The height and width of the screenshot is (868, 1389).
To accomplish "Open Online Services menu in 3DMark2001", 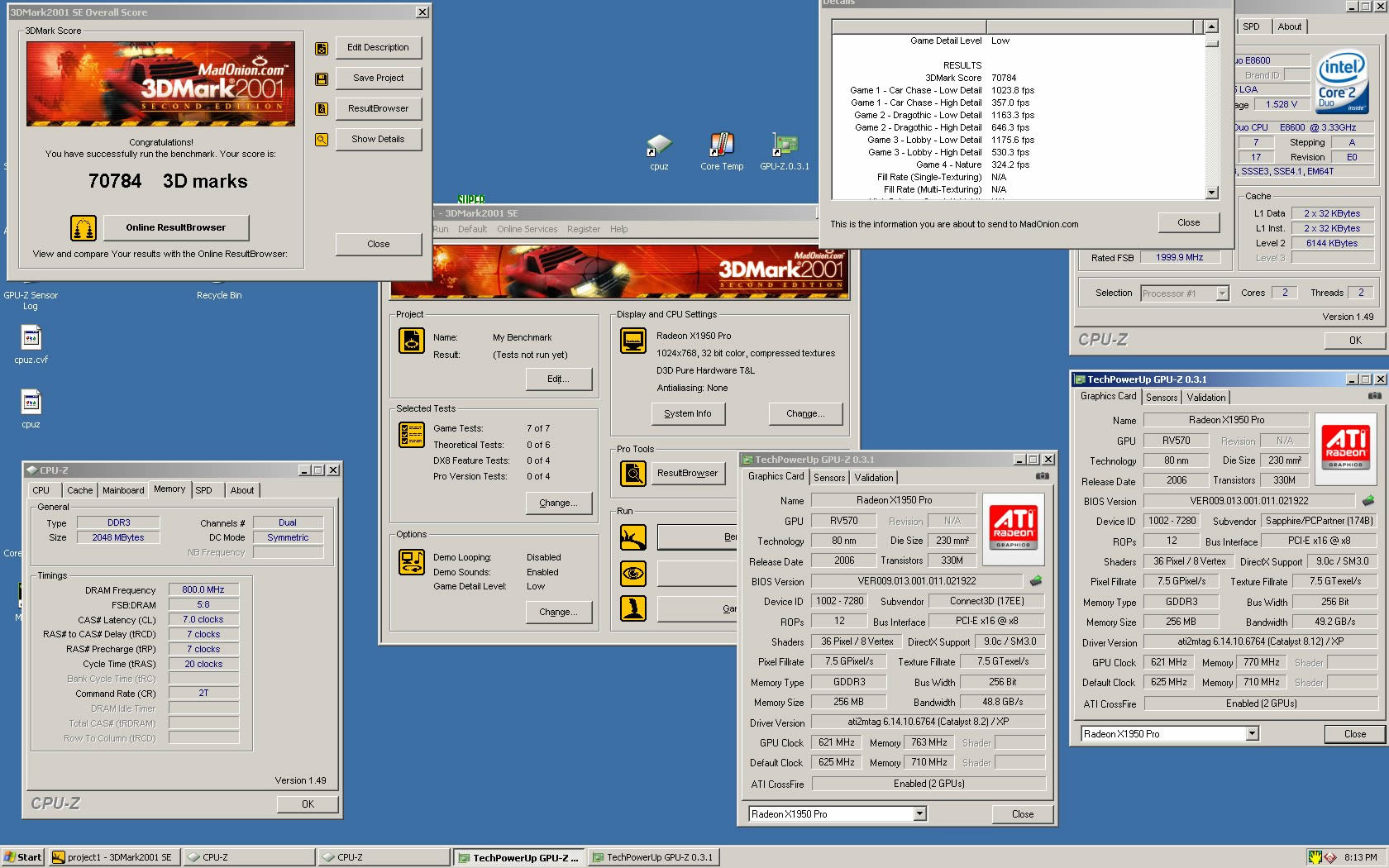I will pos(527,229).
